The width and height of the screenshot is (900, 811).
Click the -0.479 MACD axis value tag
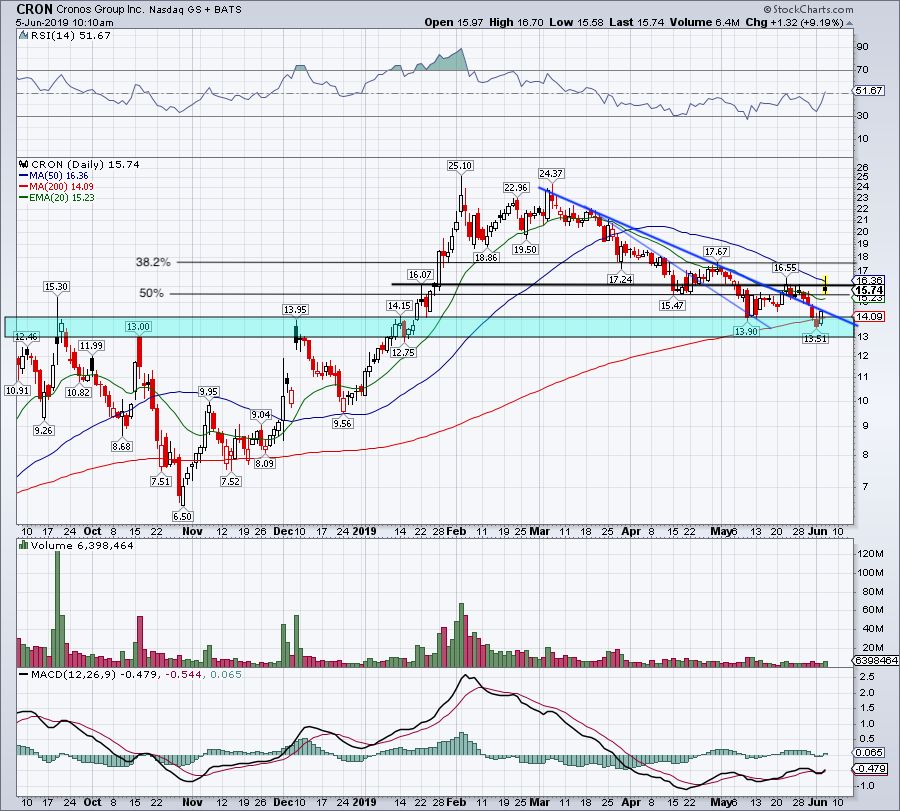871,769
